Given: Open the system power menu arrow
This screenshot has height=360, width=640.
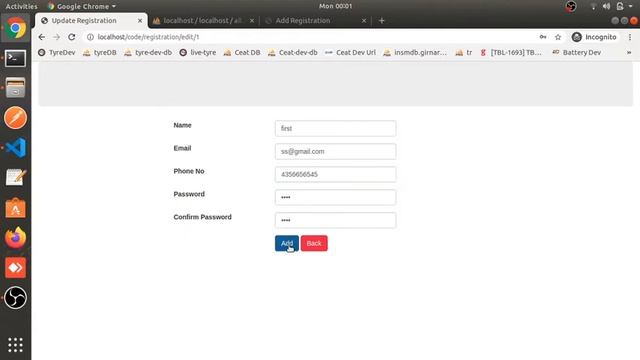Looking at the screenshot, I should [631, 6].
